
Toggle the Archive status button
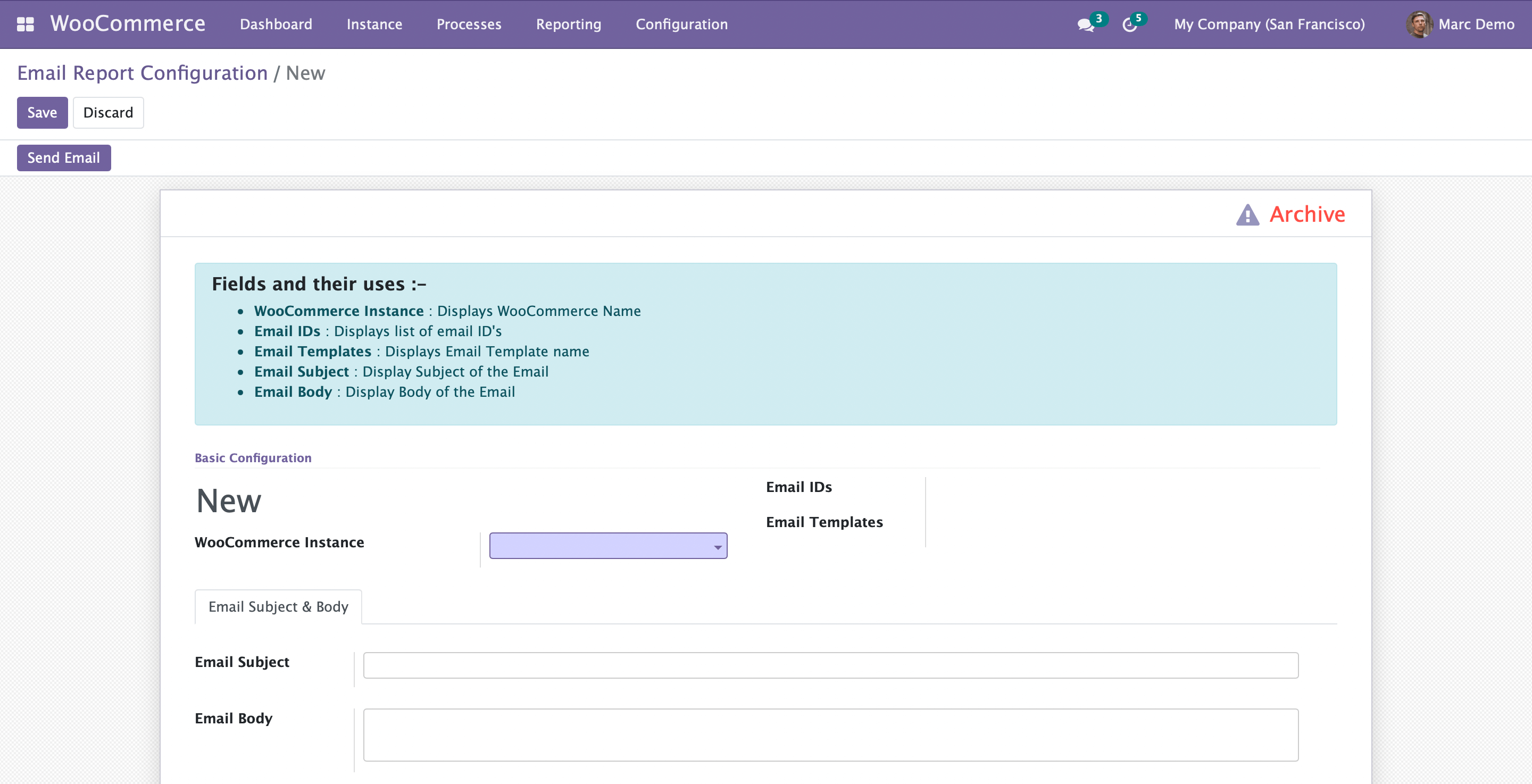coord(1306,214)
